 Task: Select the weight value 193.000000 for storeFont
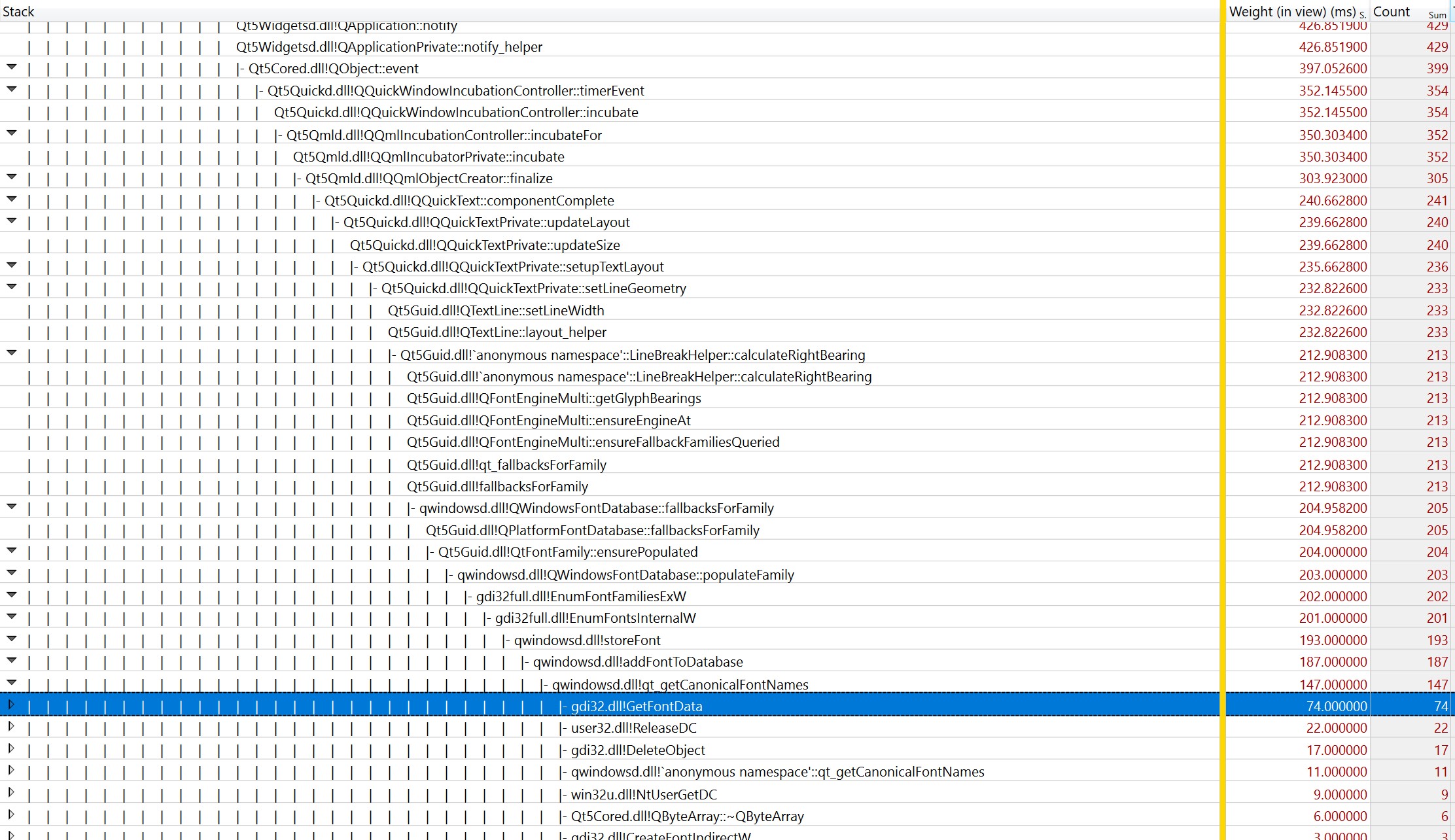pyautogui.click(x=1332, y=640)
